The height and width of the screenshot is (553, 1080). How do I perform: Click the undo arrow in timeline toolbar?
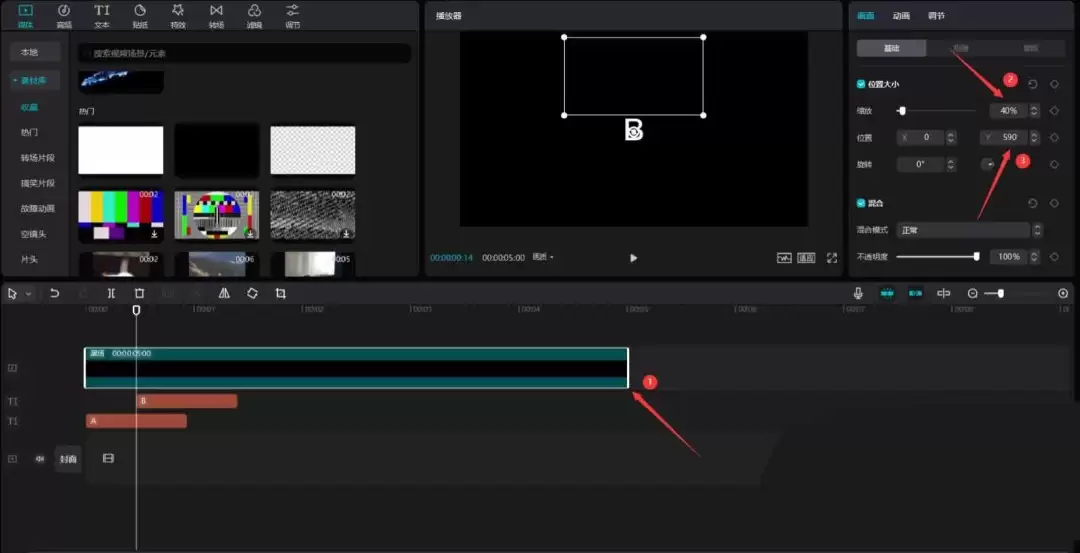click(x=55, y=293)
